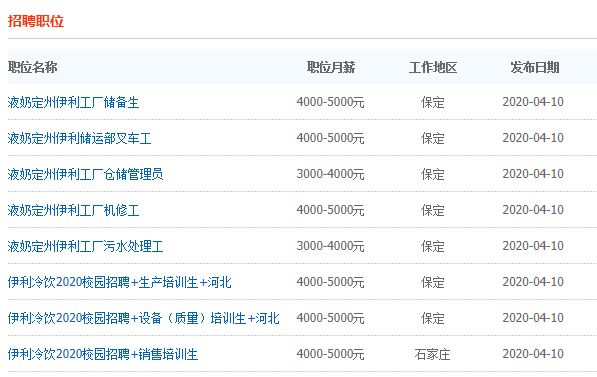Click 保定 location for 储备生 row

433,102
